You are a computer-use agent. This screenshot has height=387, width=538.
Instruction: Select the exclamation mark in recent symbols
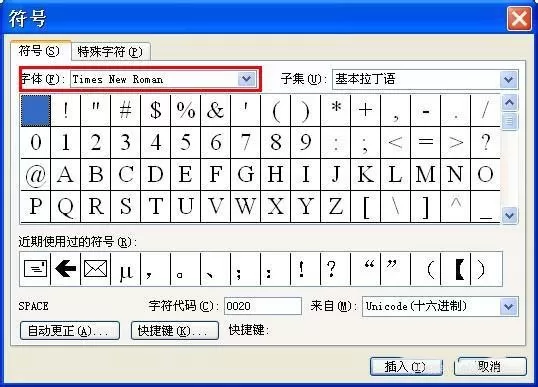[305, 269]
